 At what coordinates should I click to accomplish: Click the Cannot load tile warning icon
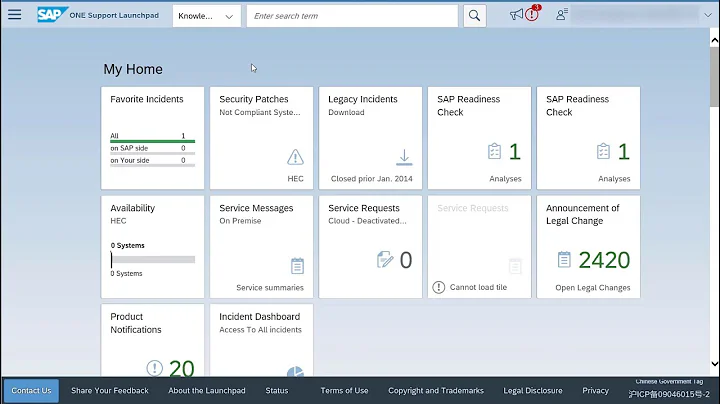(x=439, y=287)
